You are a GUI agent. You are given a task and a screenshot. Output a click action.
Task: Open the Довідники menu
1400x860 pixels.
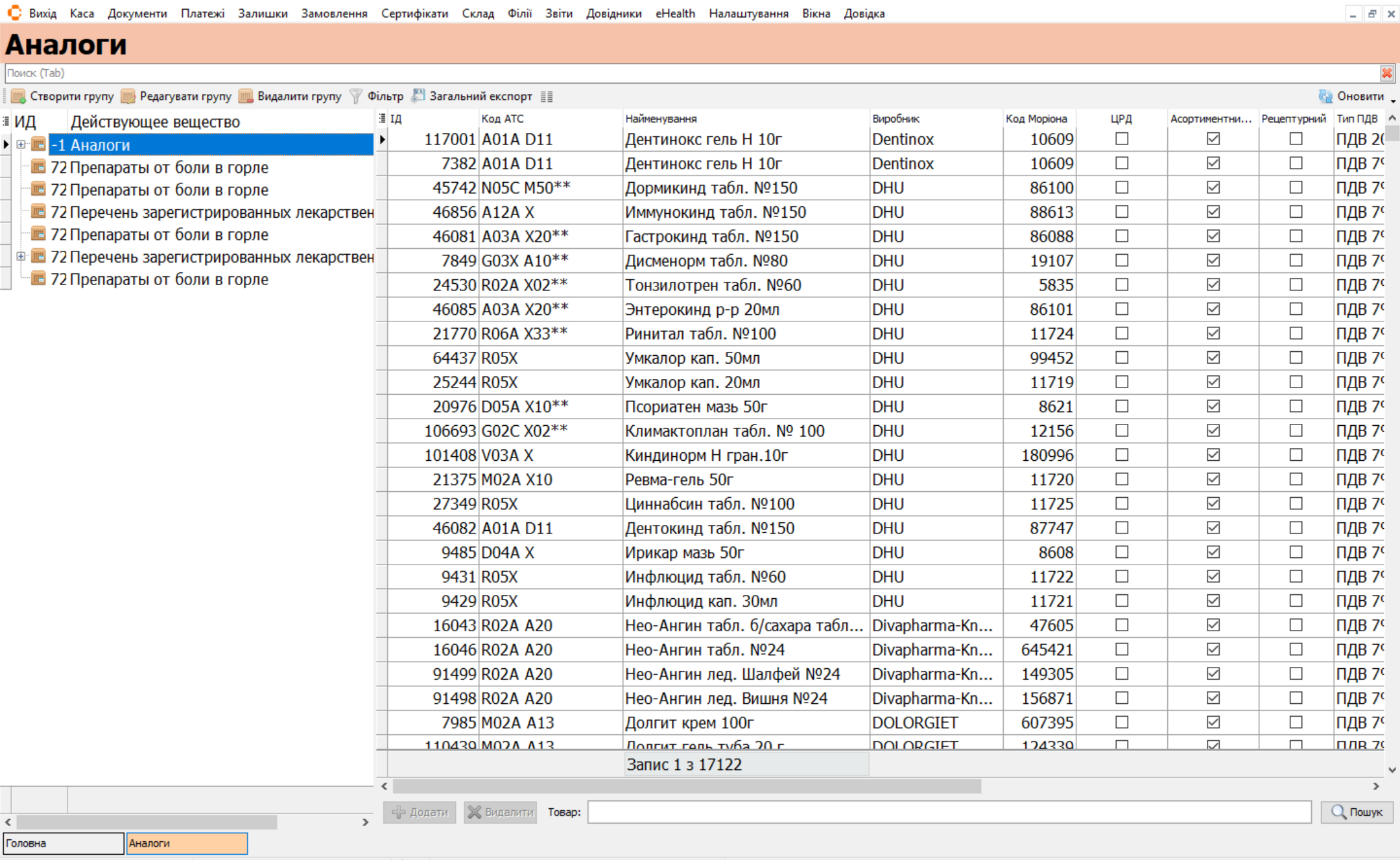coord(613,14)
